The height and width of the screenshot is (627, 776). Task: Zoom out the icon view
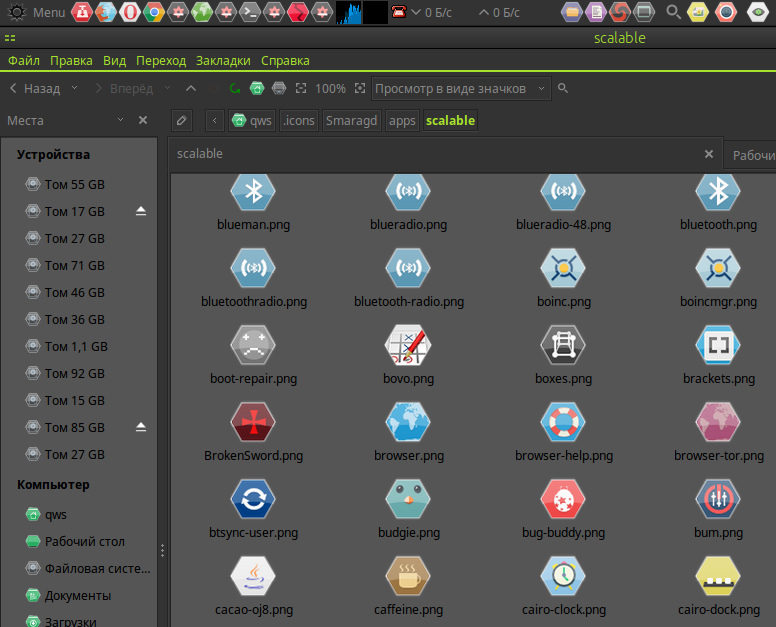(x=300, y=89)
